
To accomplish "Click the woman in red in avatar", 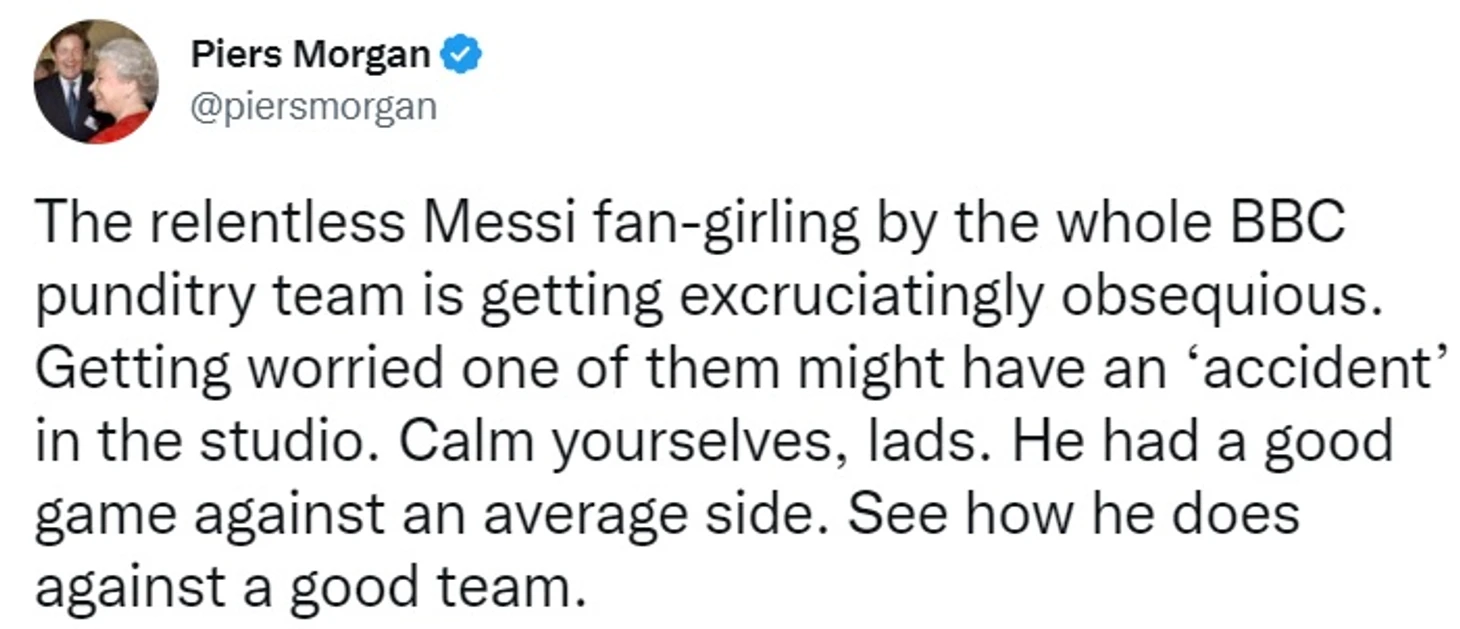I will [122, 88].
